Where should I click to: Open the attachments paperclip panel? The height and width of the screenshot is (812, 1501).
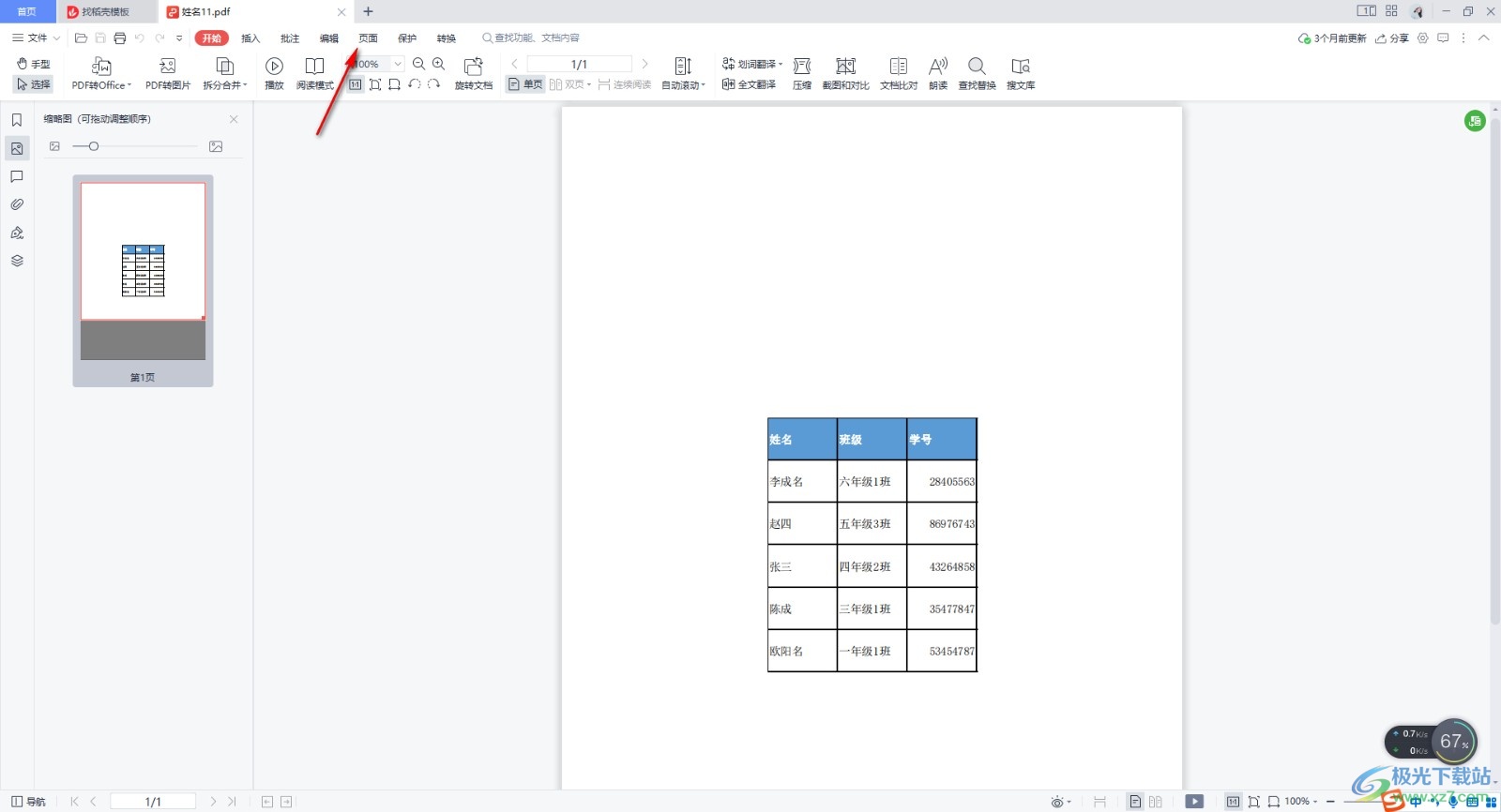pyautogui.click(x=17, y=204)
